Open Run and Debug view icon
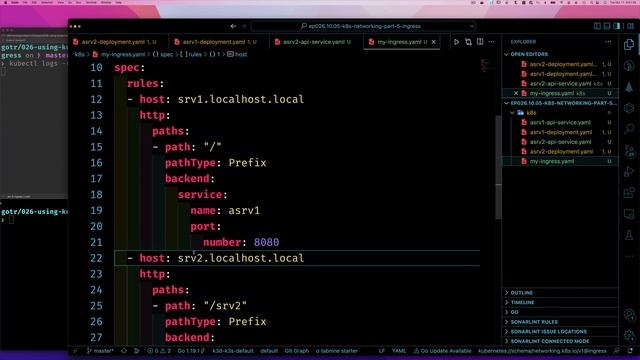640x360 pixels. [x=629, y=171]
